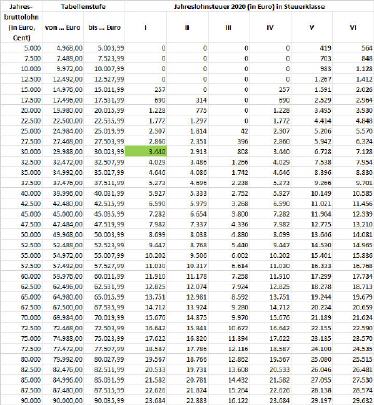Image resolution: width=374 pixels, height=405 pixels.
Task: Select the 'von ... Euro' column header
Action: pos(63,27)
